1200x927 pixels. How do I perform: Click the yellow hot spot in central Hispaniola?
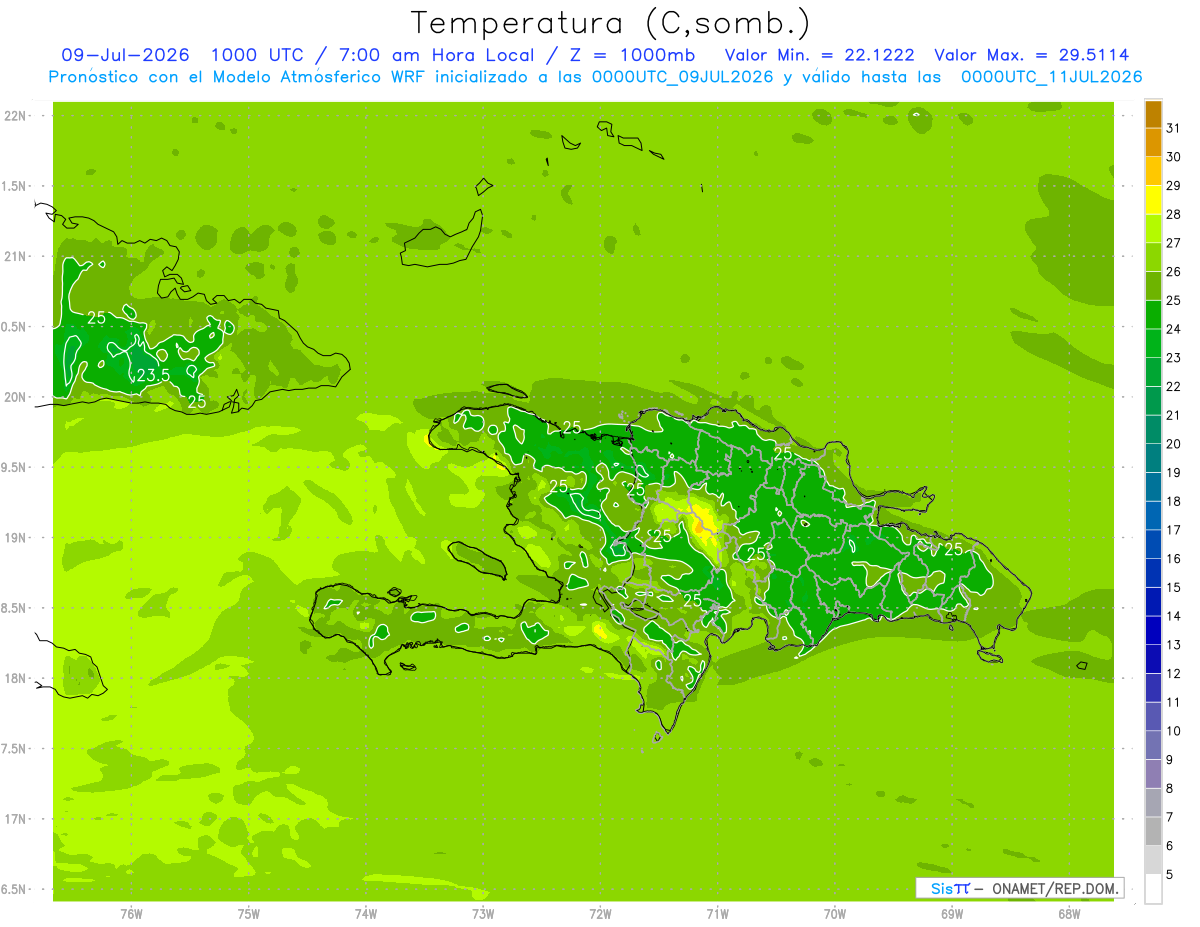[x=704, y=522]
